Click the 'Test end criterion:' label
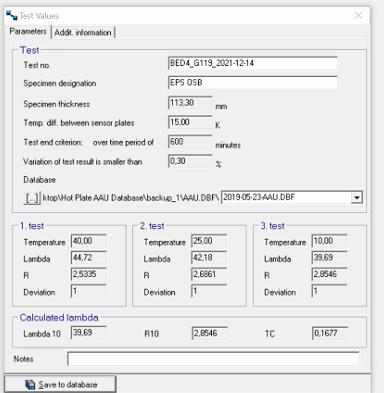 click(x=53, y=142)
